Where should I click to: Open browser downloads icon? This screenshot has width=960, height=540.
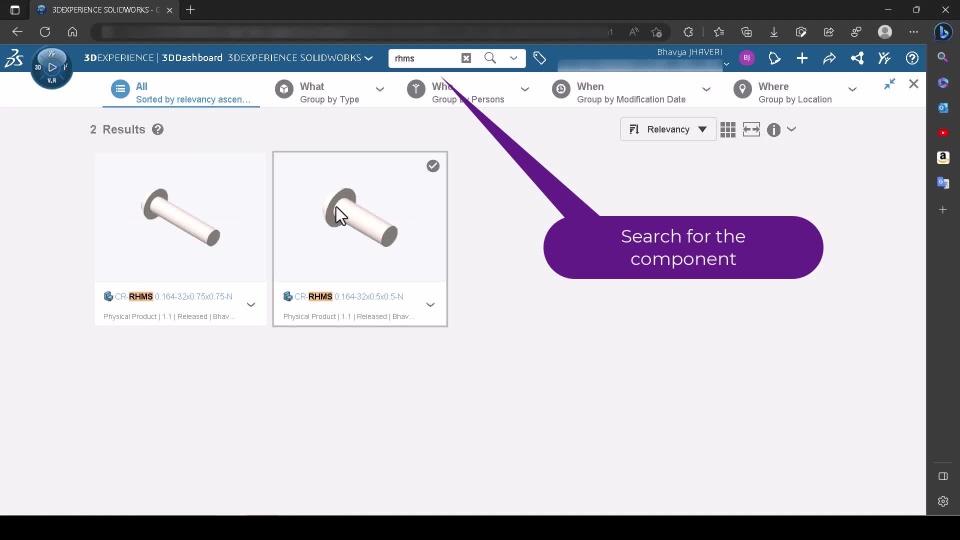[774, 32]
